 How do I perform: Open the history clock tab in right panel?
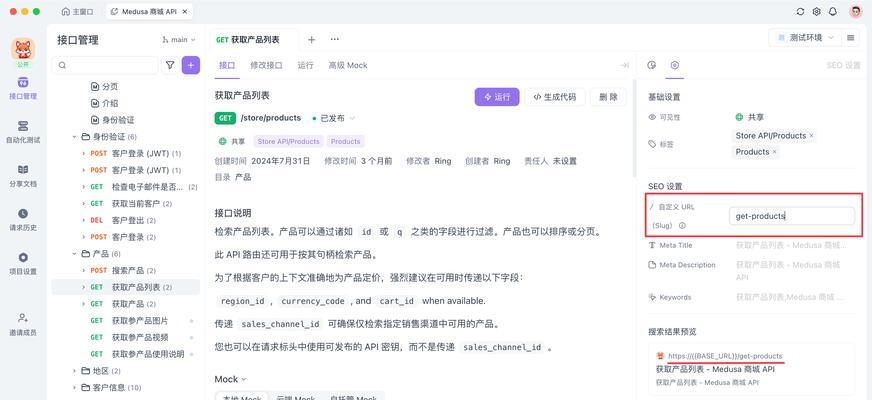pos(652,65)
